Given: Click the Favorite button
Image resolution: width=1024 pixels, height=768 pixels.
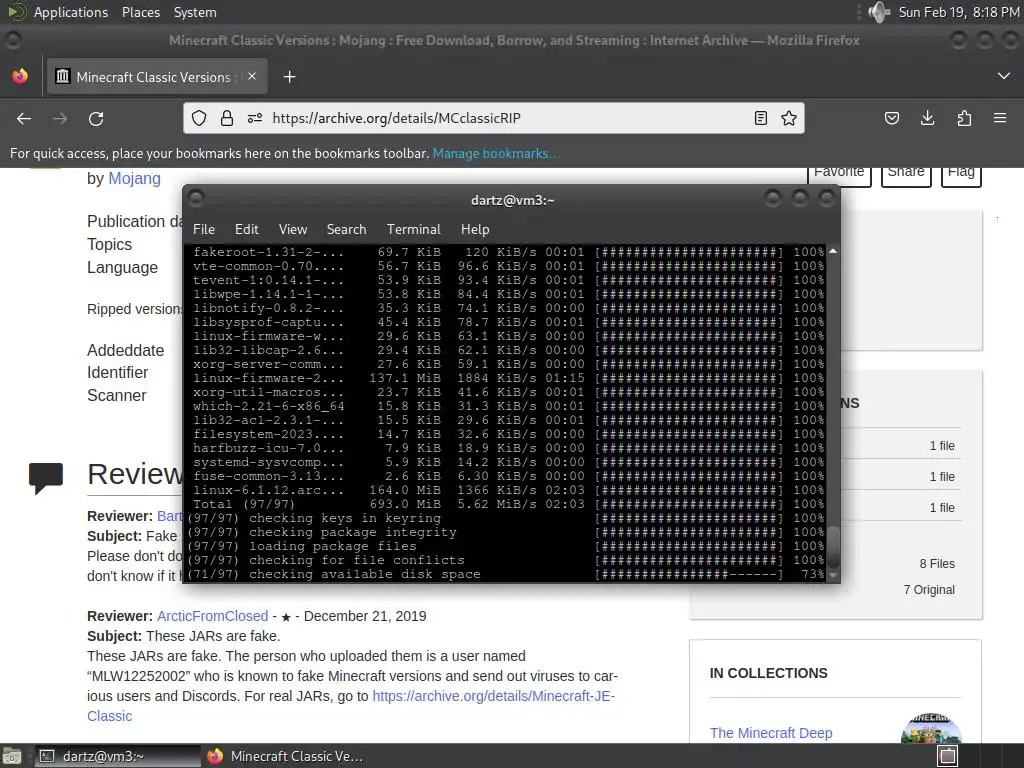Looking at the screenshot, I should click(x=839, y=174).
